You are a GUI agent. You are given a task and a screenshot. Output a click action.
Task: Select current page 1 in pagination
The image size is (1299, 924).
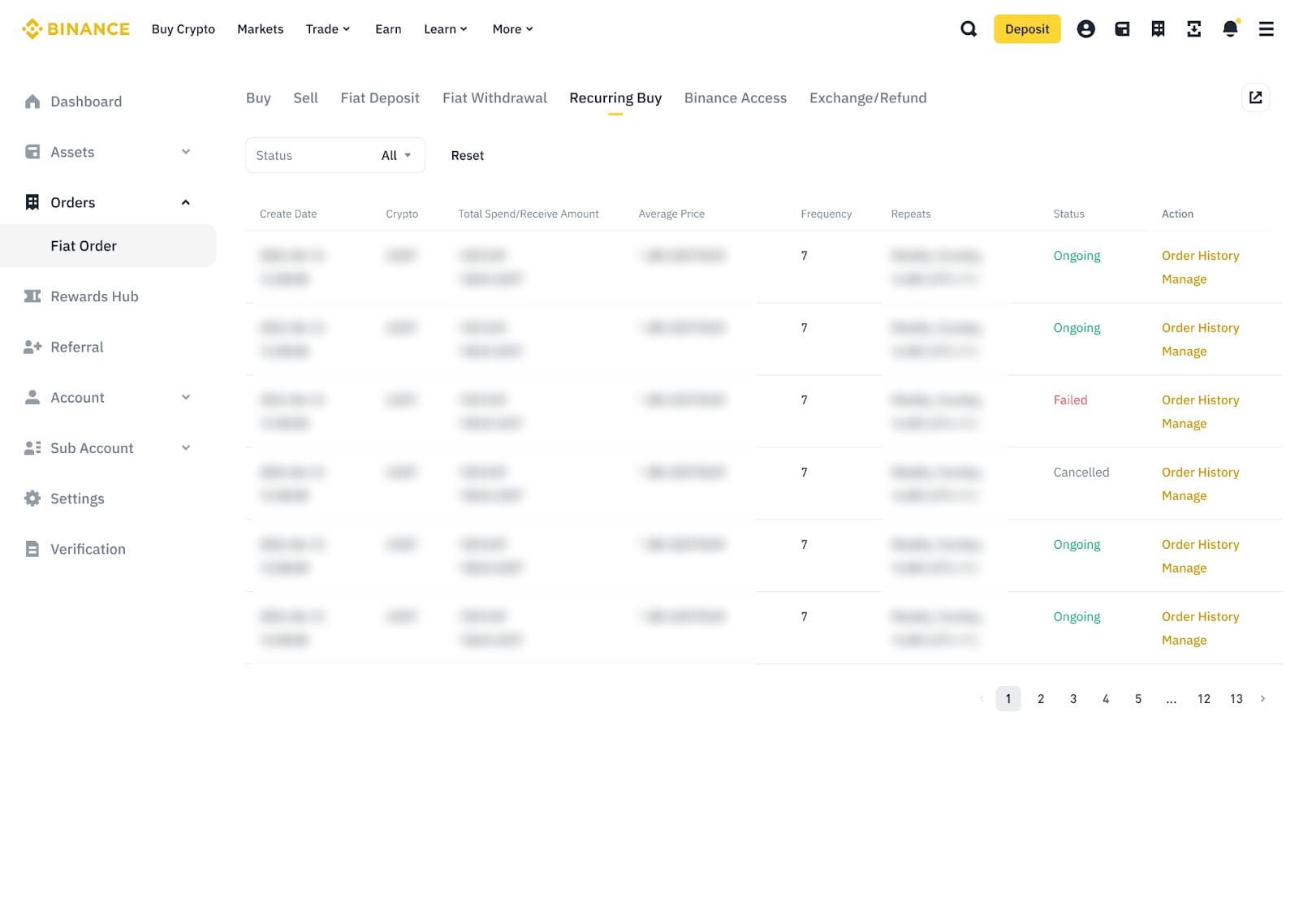[x=1008, y=699]
